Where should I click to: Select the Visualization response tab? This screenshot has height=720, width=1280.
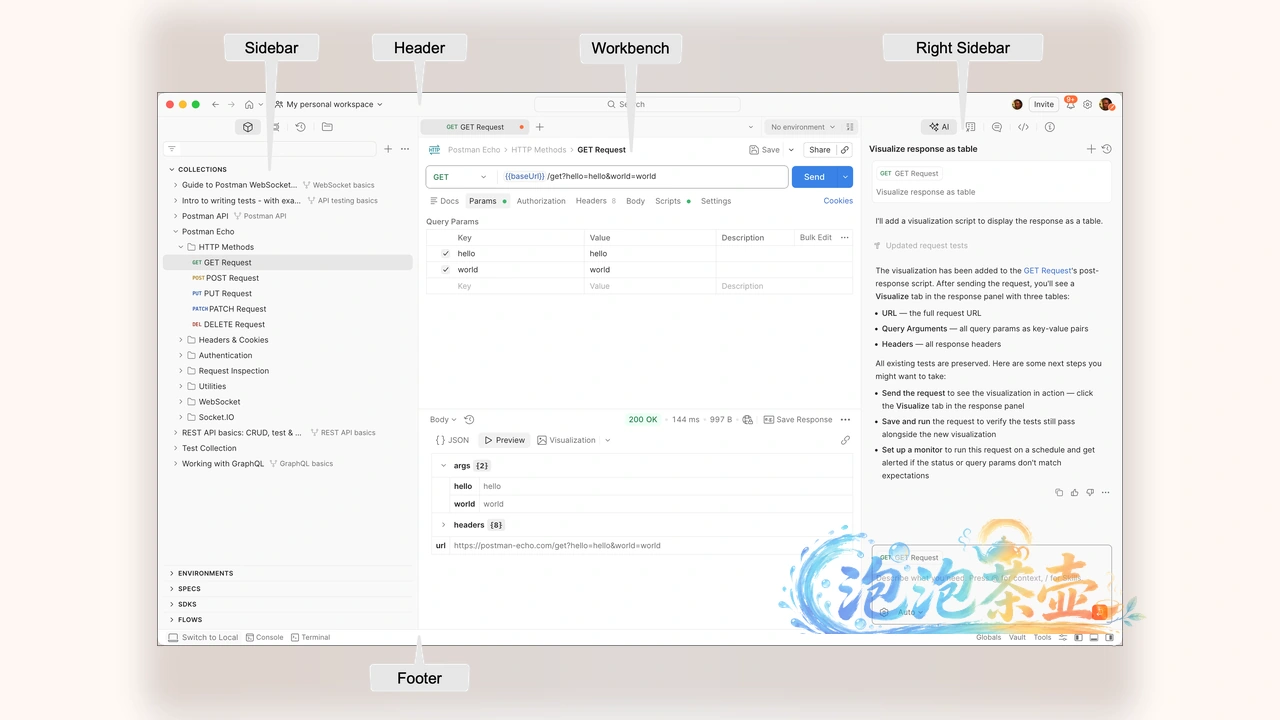(x=566, y=440)
